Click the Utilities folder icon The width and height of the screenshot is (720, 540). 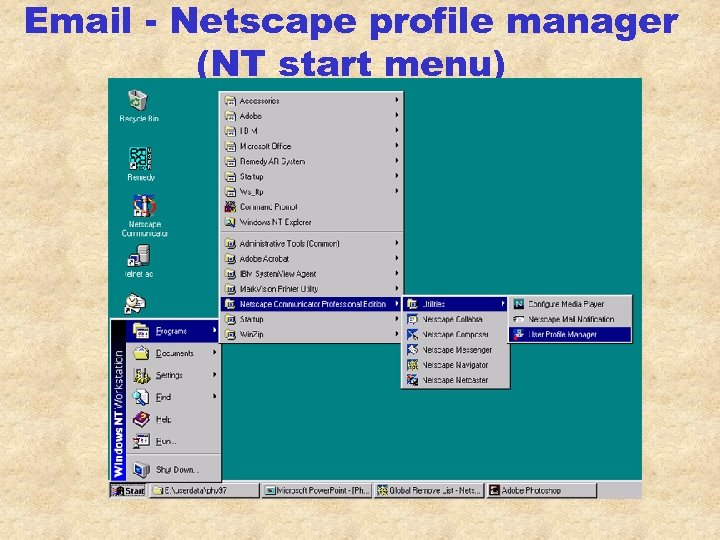(412, 304)
